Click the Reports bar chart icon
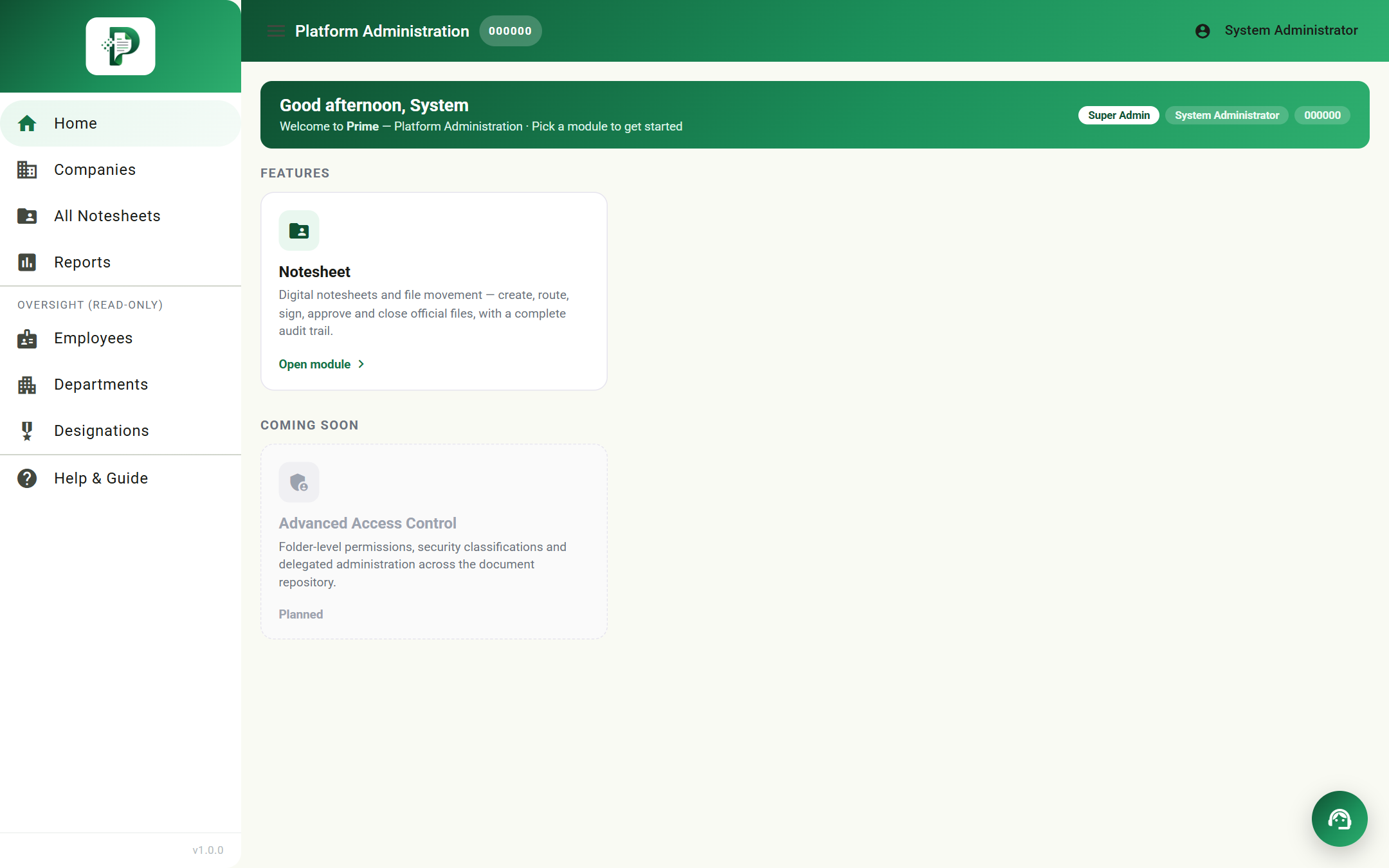 [x=27, y=262]
